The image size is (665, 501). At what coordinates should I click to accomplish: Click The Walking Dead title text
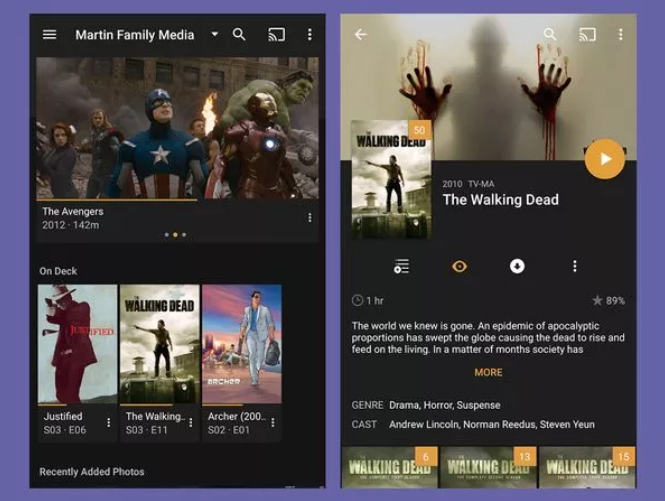tap(500, 200)
